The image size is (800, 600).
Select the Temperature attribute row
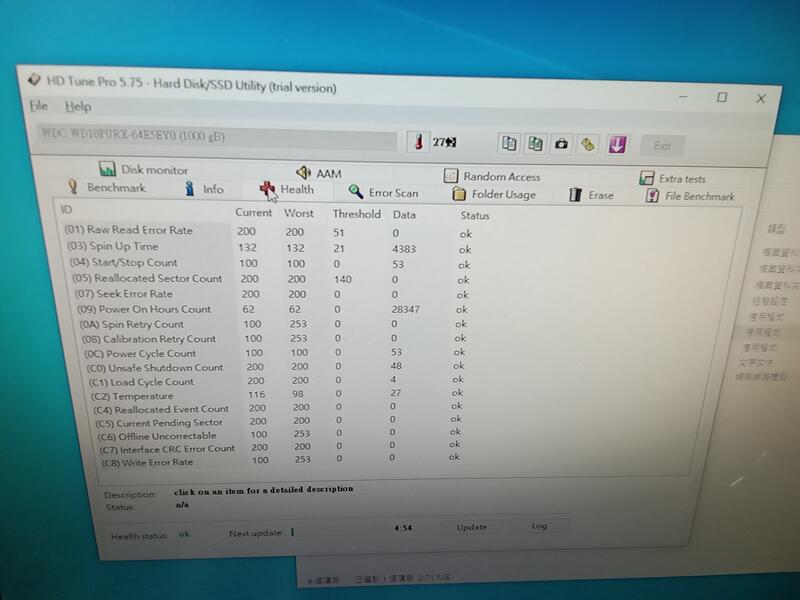coord(277,394)
